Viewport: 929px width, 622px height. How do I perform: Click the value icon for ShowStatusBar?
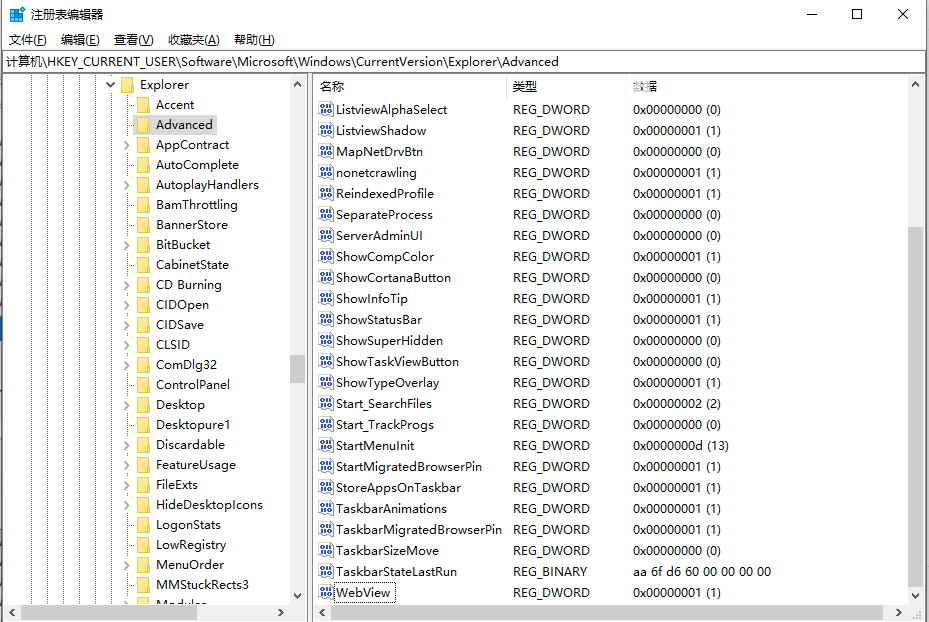click(326, 319)
